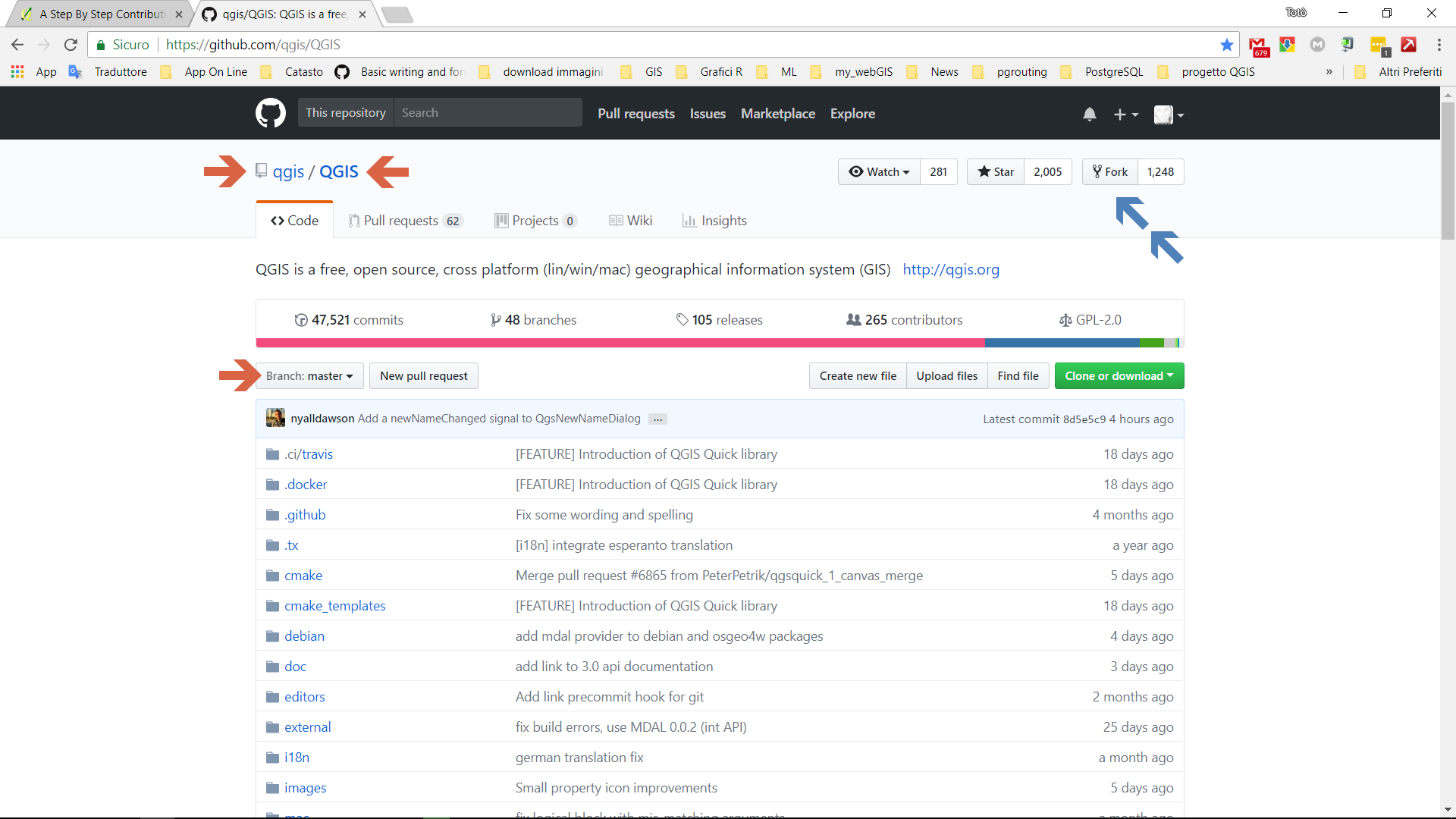Star the QGIS repository
The height and width of the screenshot is (819, 1456).
(996, 172)
